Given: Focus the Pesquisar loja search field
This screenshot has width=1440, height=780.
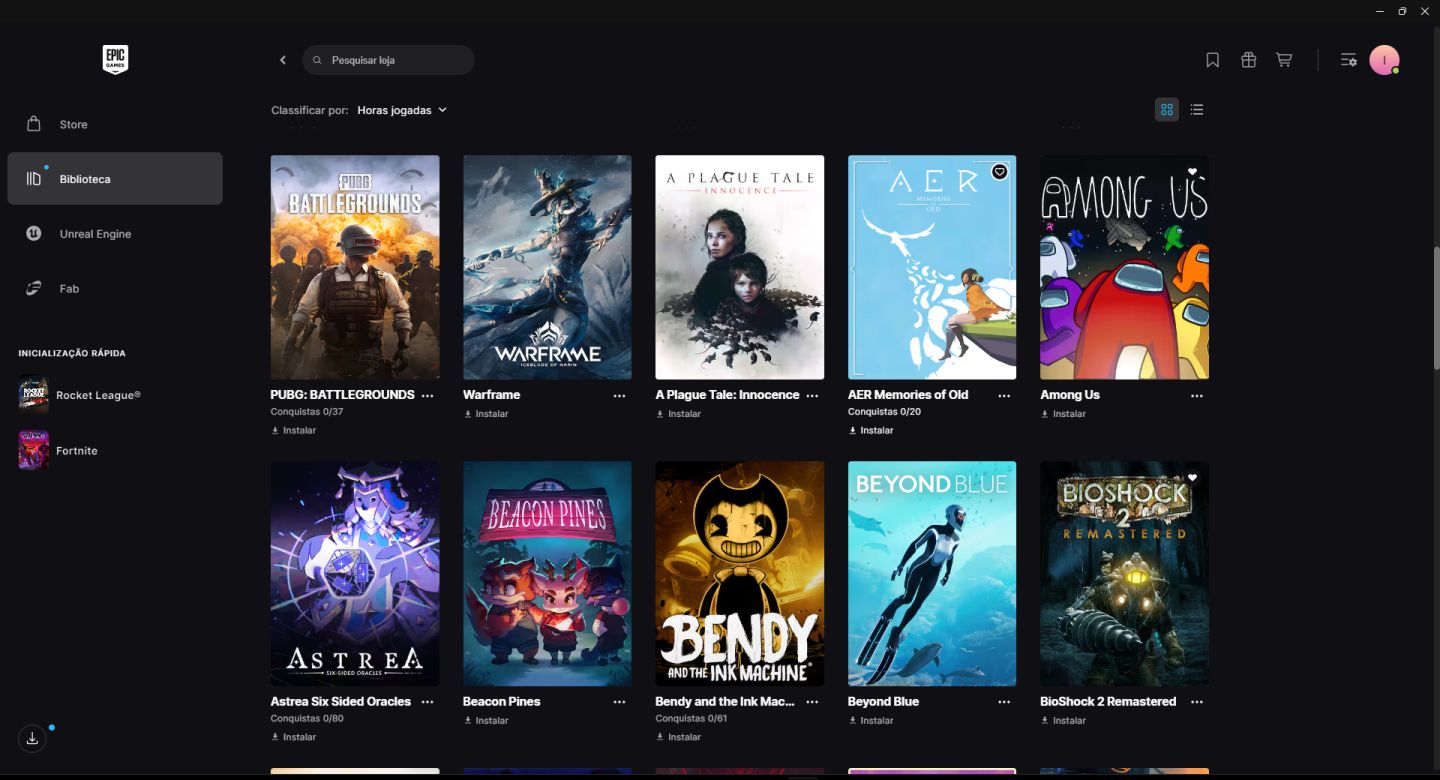Looking at the screenshot, I should (x=388, y=60).
